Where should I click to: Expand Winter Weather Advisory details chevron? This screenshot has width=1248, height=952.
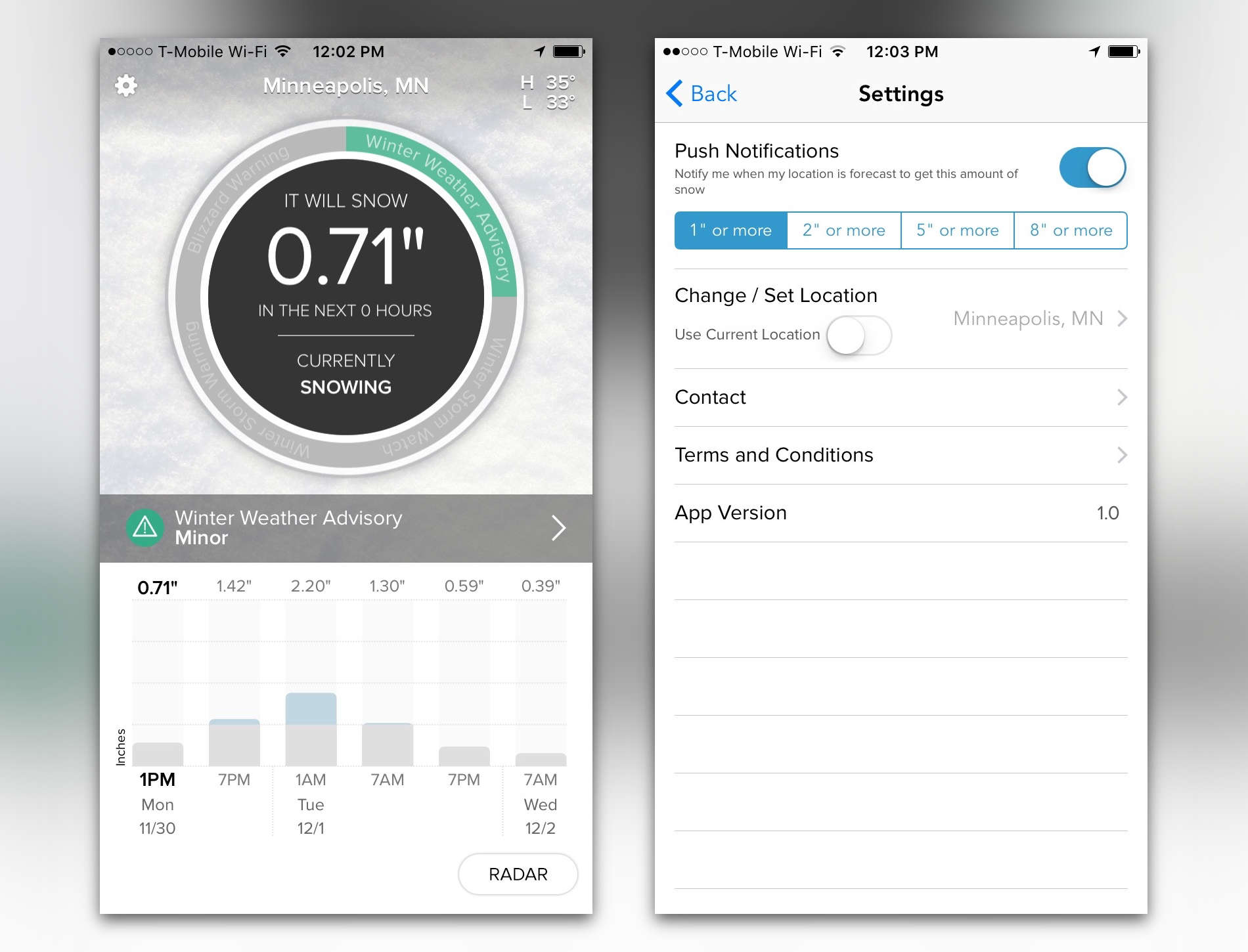[558, 527]
